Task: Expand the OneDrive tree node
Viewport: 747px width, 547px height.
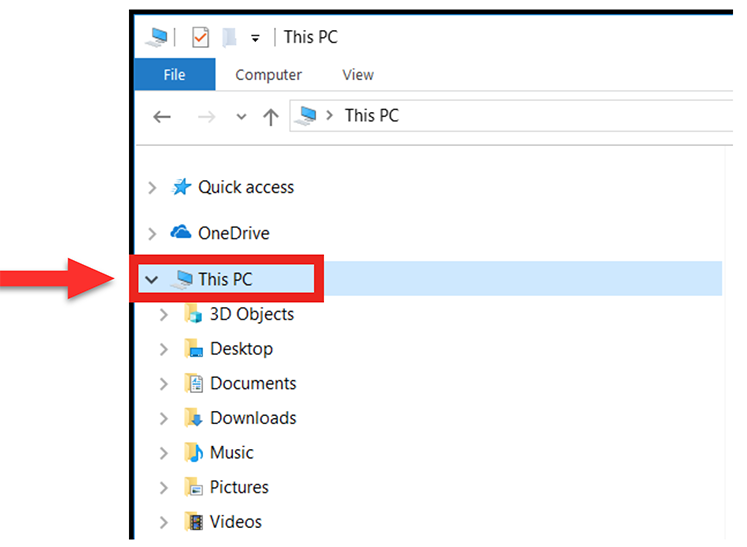Action: [x=152, y=233]
